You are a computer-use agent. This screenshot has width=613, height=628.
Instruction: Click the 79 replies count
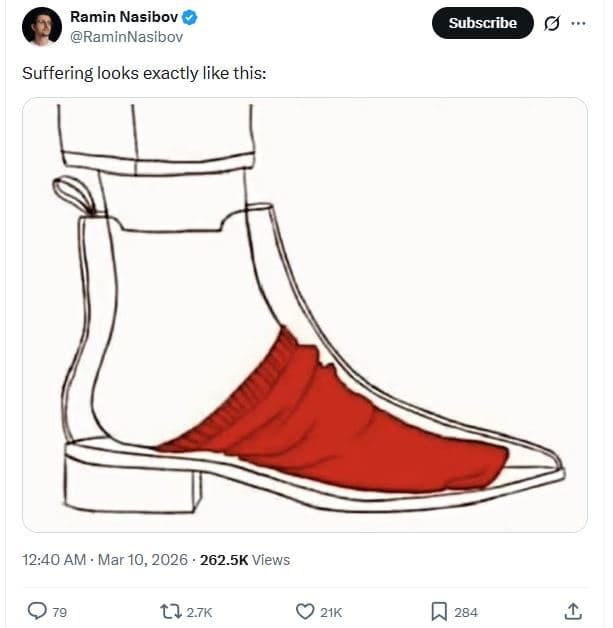coord(59,612)
